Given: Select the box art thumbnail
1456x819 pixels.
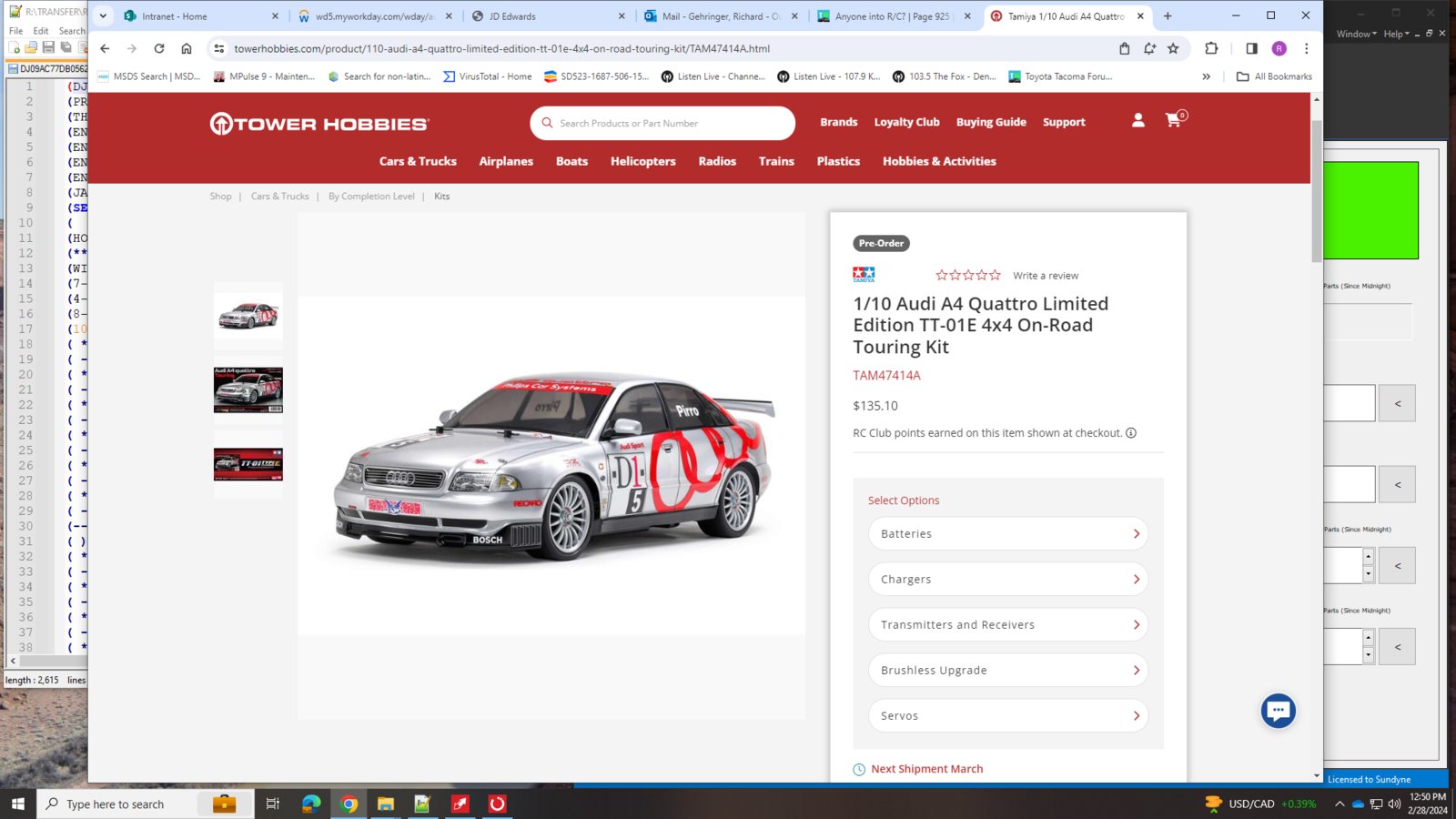Looking at the screenshot, I should 248,390.
